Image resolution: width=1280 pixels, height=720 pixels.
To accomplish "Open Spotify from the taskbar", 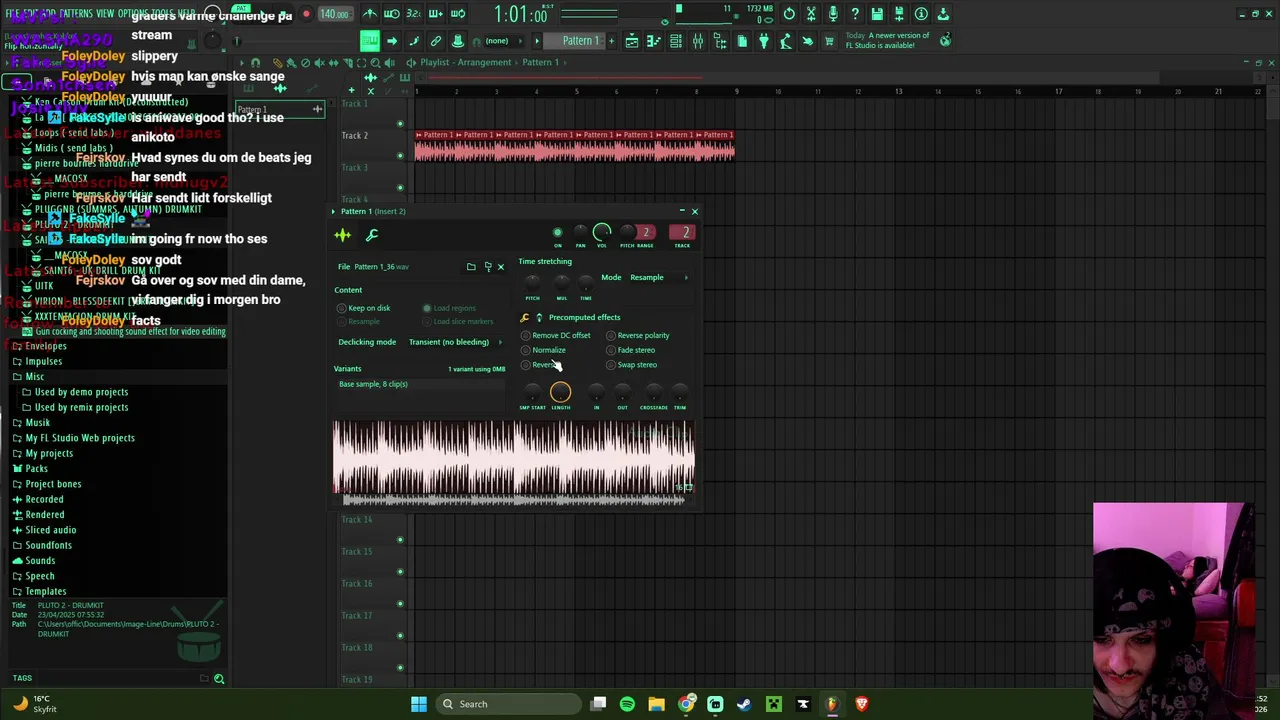I will tap(627, 704).
